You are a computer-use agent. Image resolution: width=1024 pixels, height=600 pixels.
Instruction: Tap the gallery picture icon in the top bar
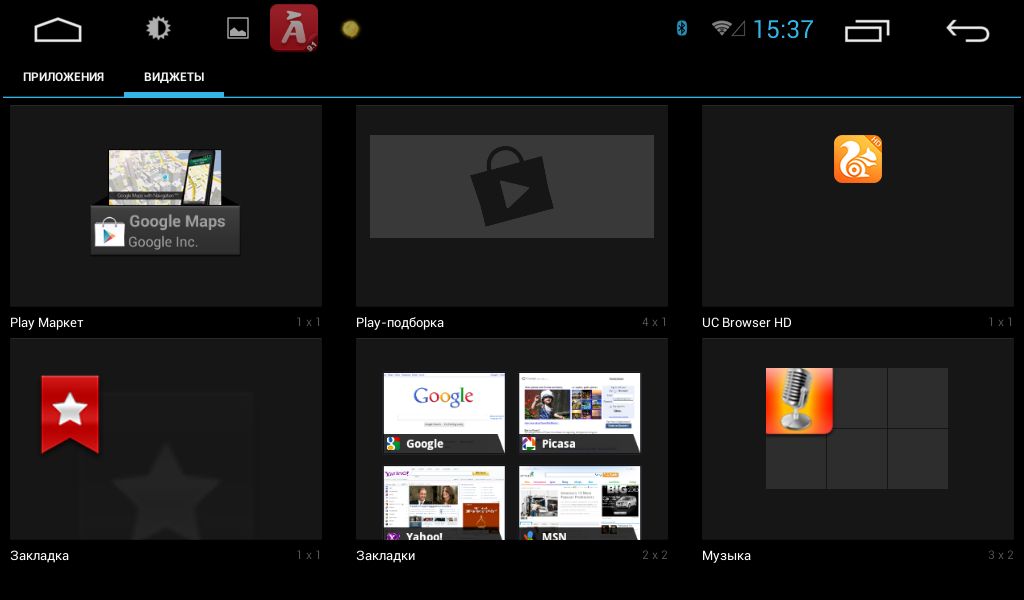coord(238,28)
